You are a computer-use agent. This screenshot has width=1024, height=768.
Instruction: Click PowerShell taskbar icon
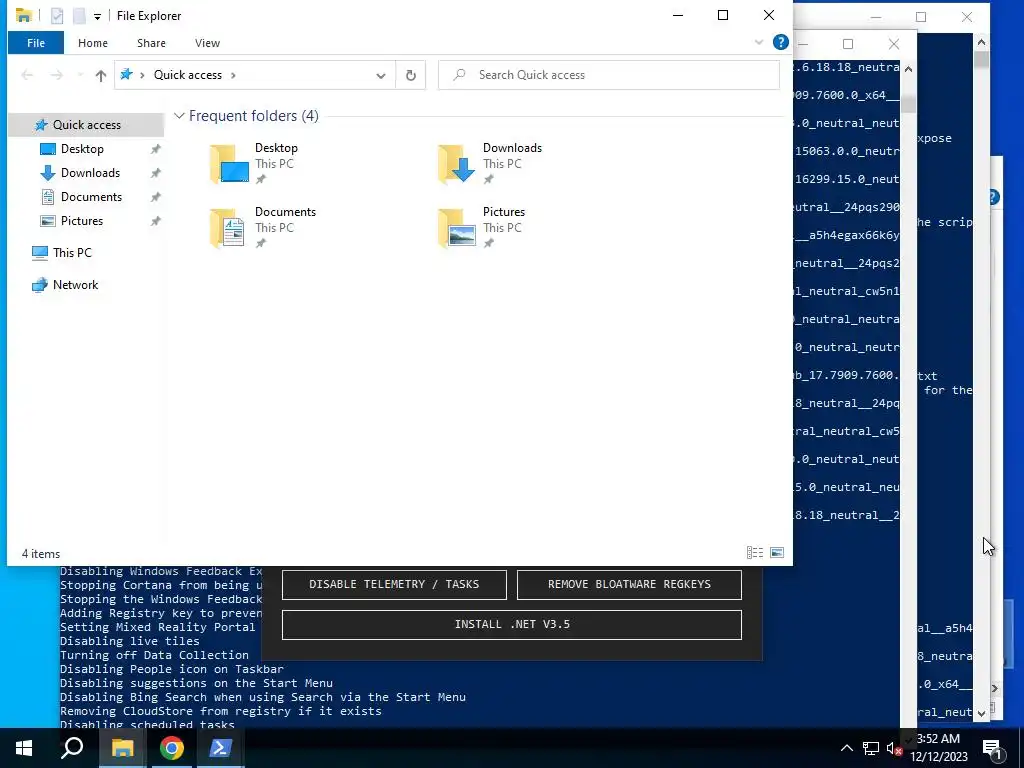coord(220,748)
